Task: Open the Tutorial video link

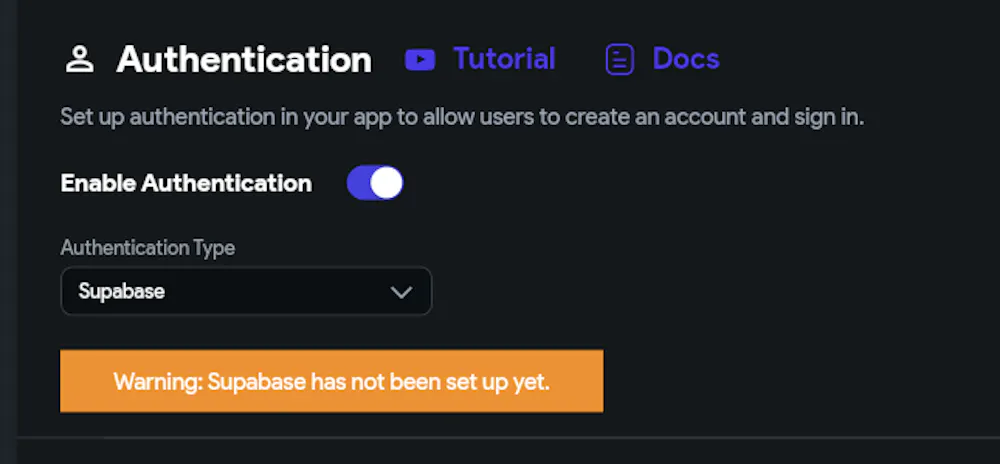Action: (504, 59)
